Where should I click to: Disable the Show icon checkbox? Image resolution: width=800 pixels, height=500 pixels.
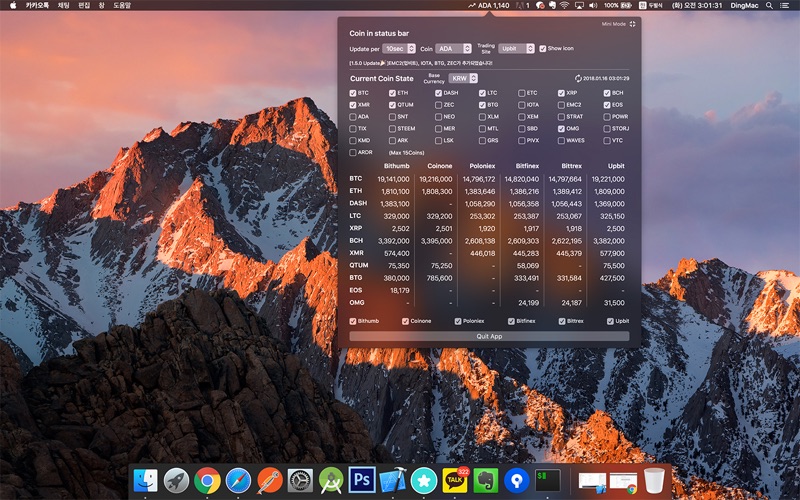tap(542, 48)
